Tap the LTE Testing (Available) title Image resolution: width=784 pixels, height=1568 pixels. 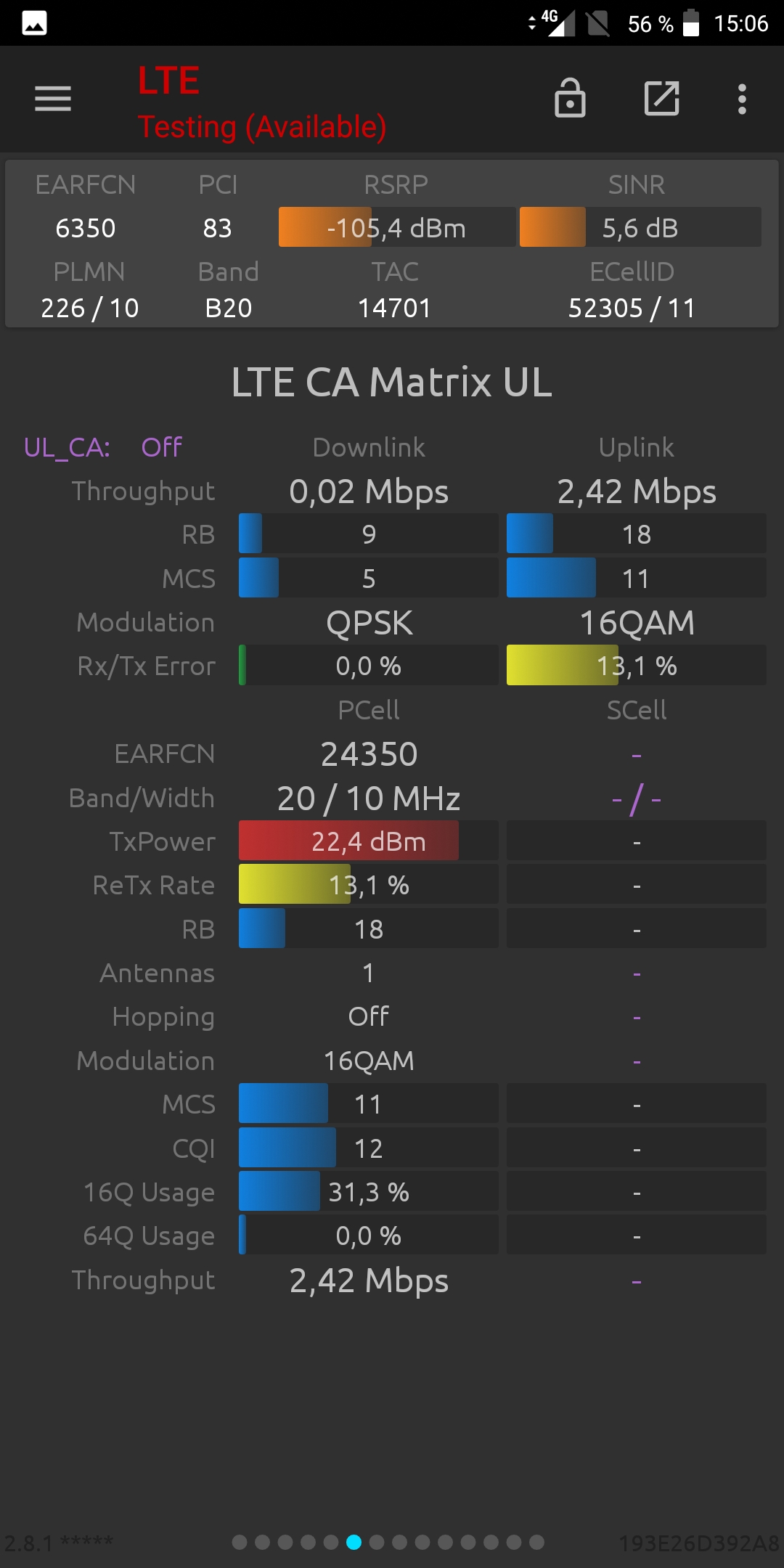(262, 102)
